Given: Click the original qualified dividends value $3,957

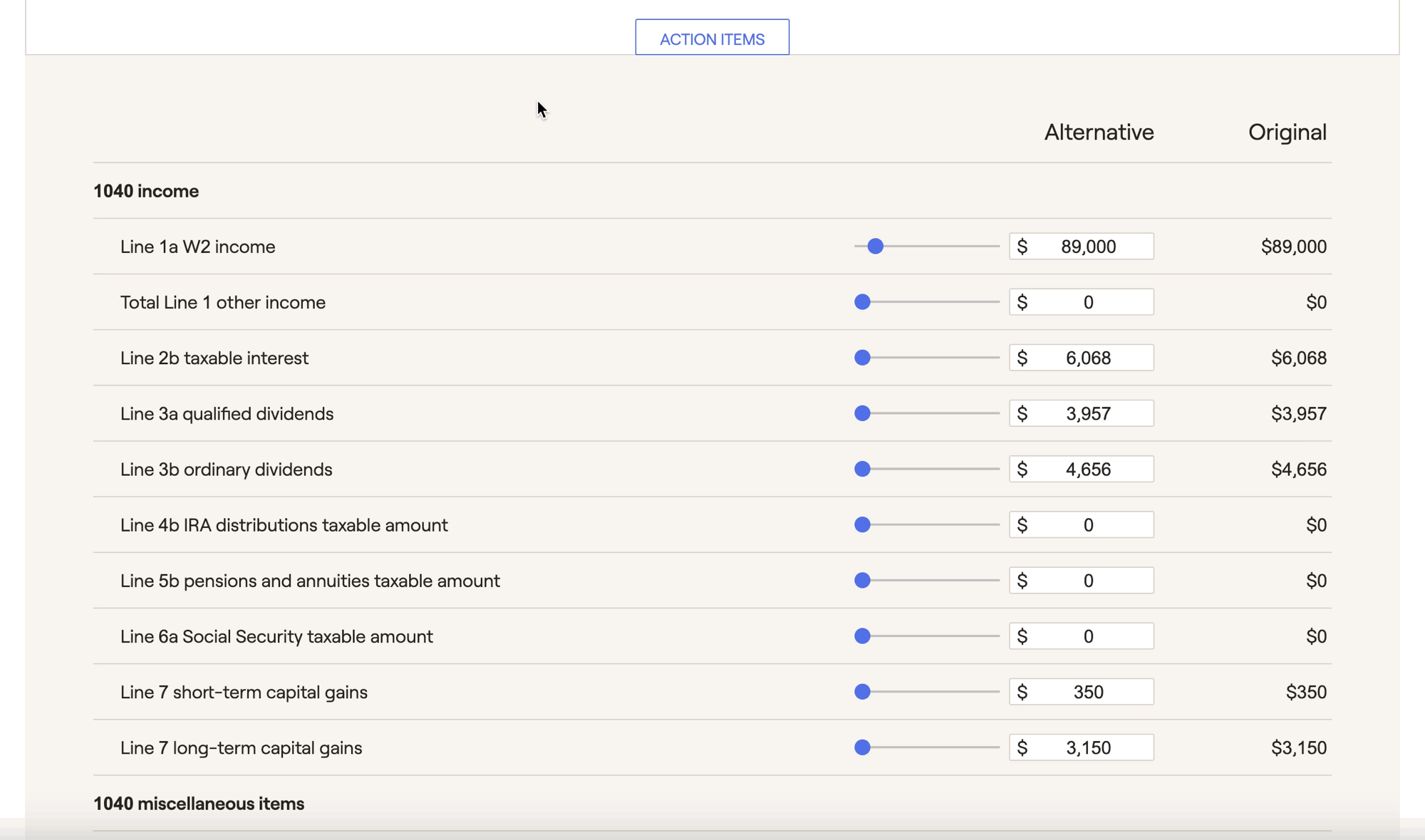Looking at the screenshot, I should pos(1298,413).
